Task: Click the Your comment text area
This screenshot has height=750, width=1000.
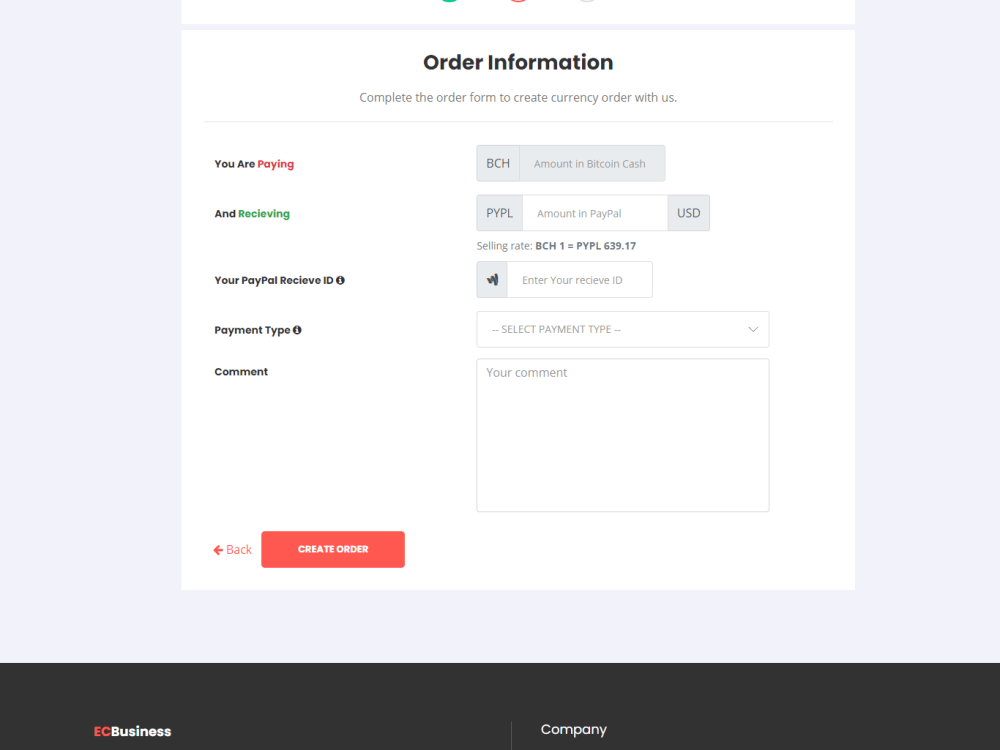Action: pos(622,435)
